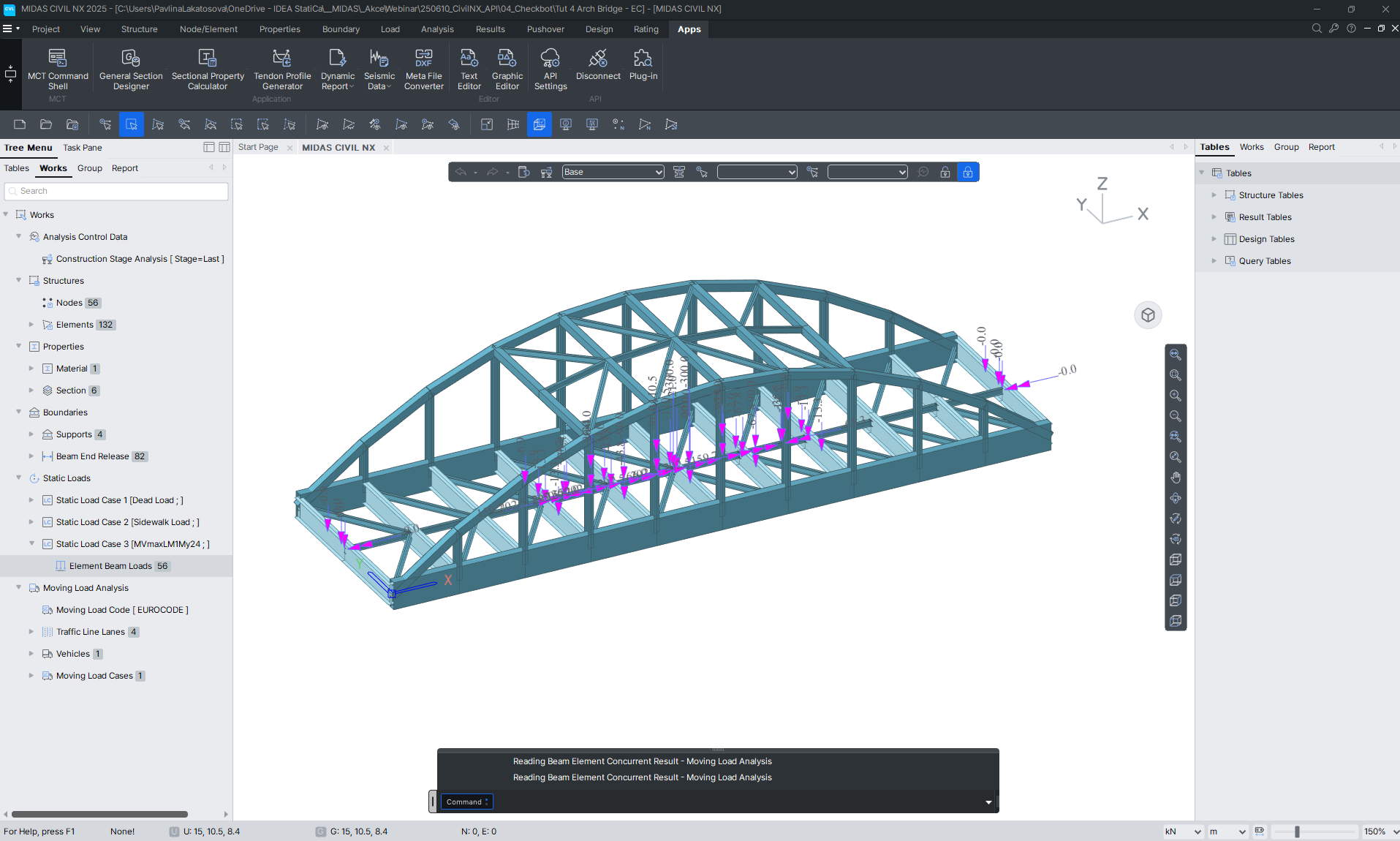Expand the Structure Tables node

[1214, 195]
